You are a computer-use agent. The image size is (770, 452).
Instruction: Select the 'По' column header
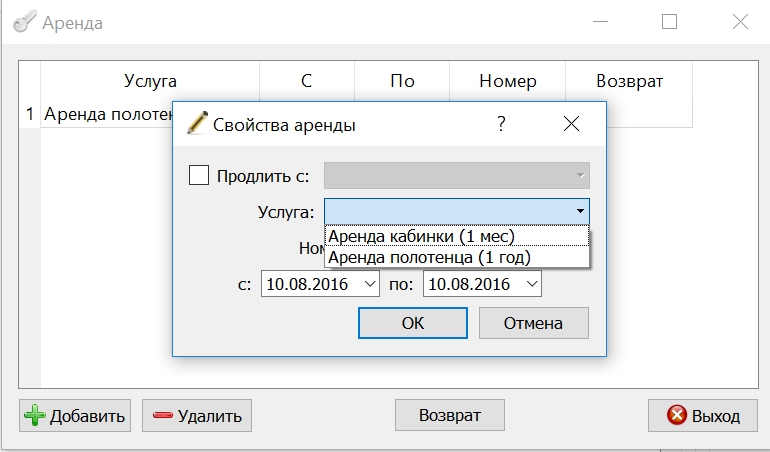tap(402, 81)
